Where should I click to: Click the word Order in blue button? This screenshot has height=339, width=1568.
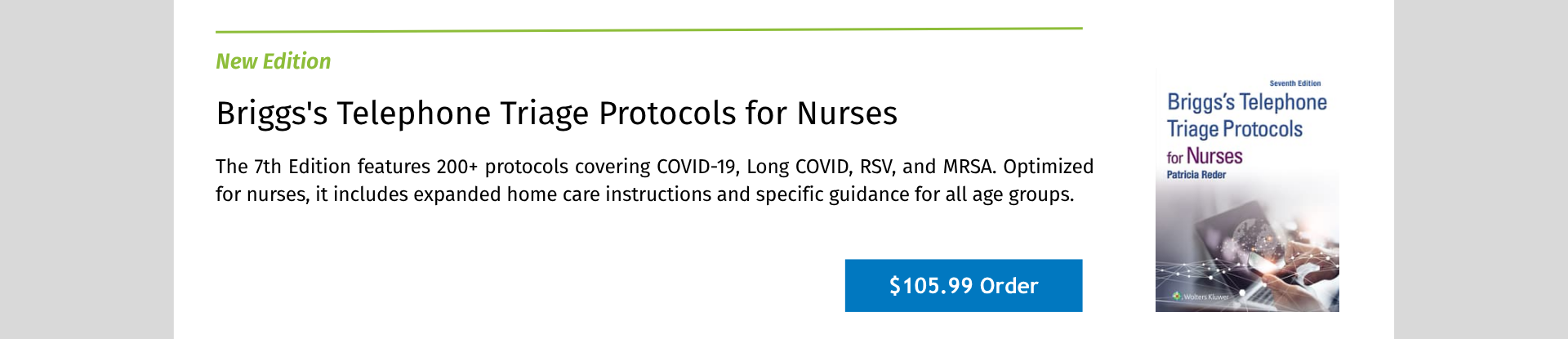(1009, 286)
